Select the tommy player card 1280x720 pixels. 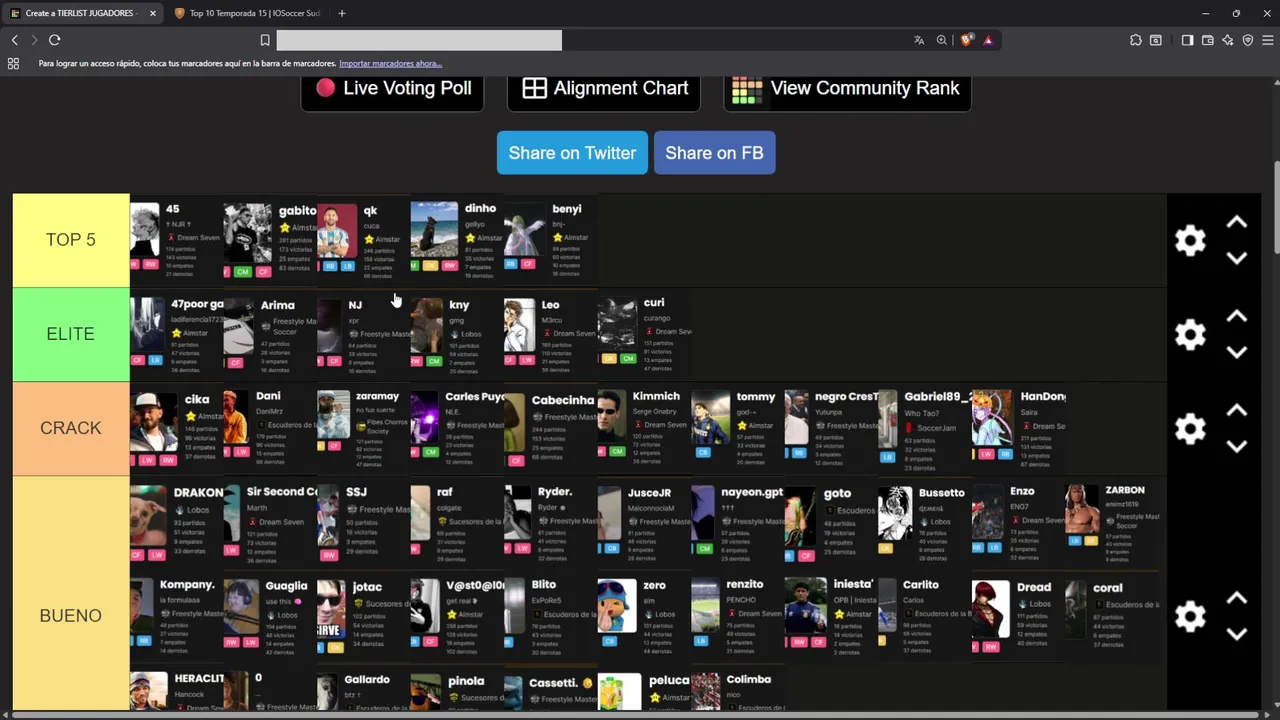[738, 428]
